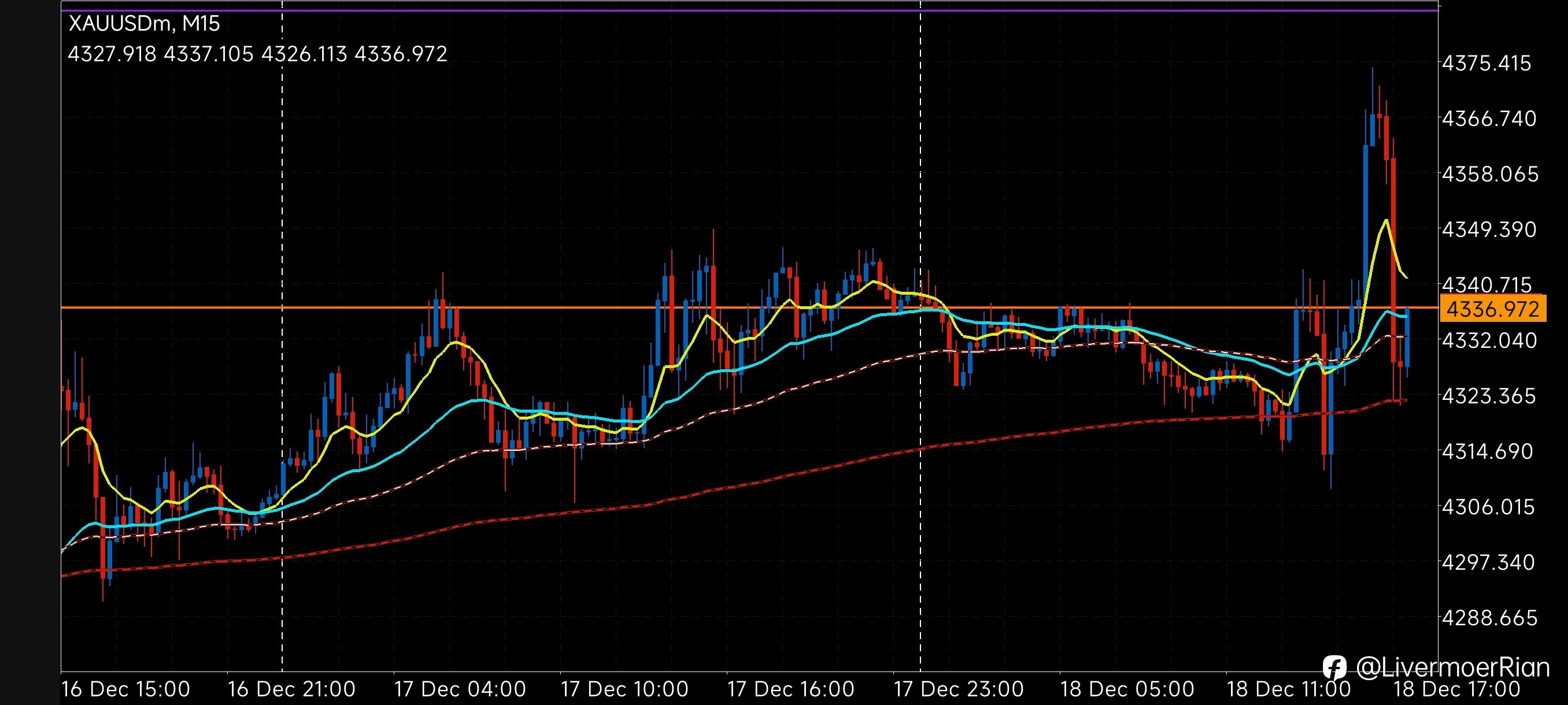The width and height of the screenshot is (1568, 705).
Task: Click the 4340.715 price scale label
Action: pyautogui.click(x=1486, y=284)
